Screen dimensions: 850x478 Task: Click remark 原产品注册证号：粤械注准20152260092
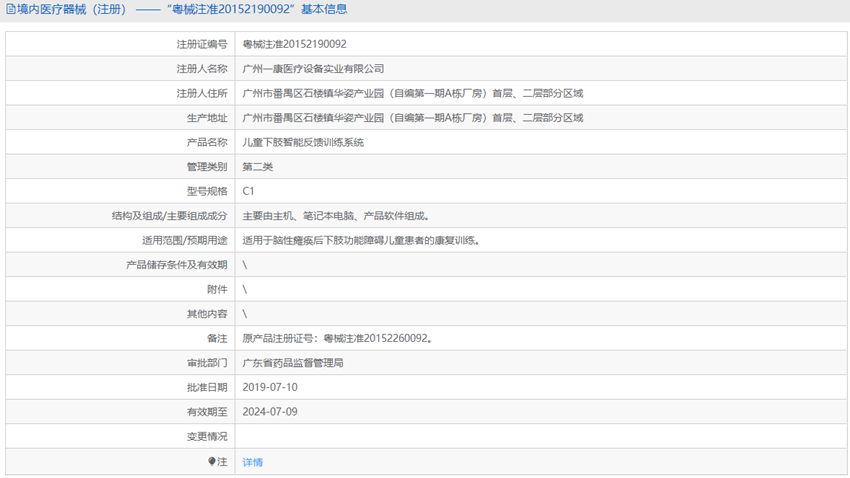[x=335, y=338]
